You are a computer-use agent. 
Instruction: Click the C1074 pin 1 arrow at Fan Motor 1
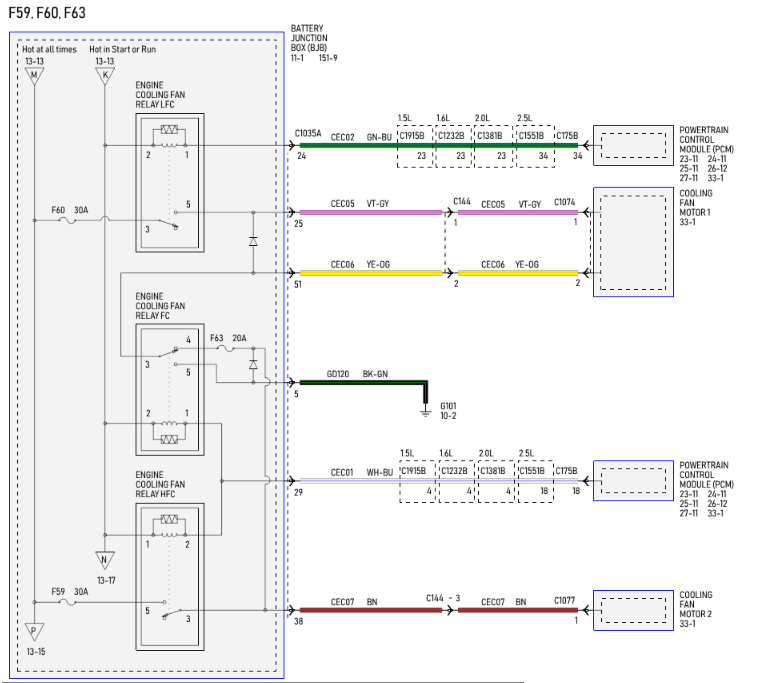586,213
